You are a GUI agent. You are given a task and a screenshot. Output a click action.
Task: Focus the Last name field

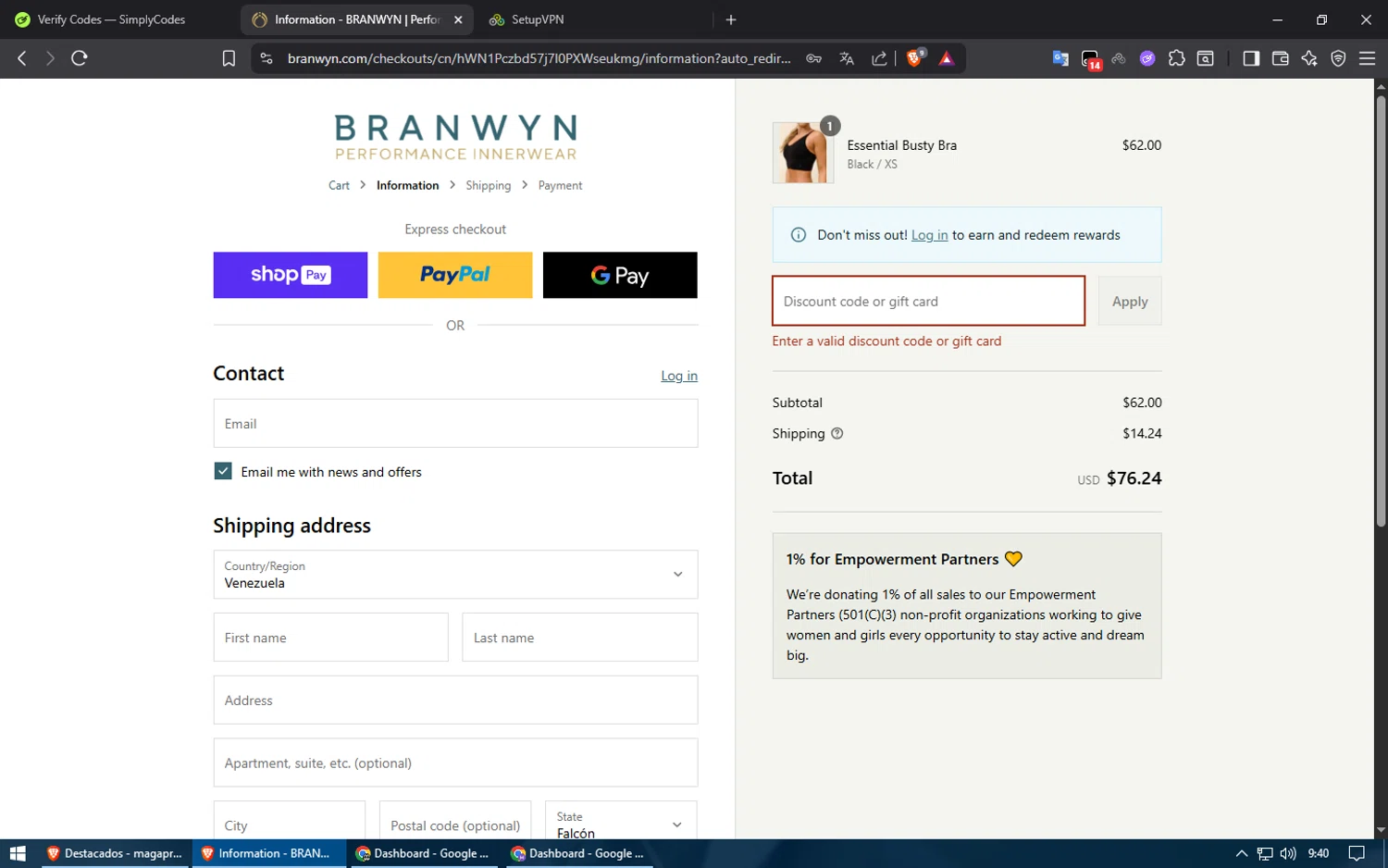tap(580, 637)
